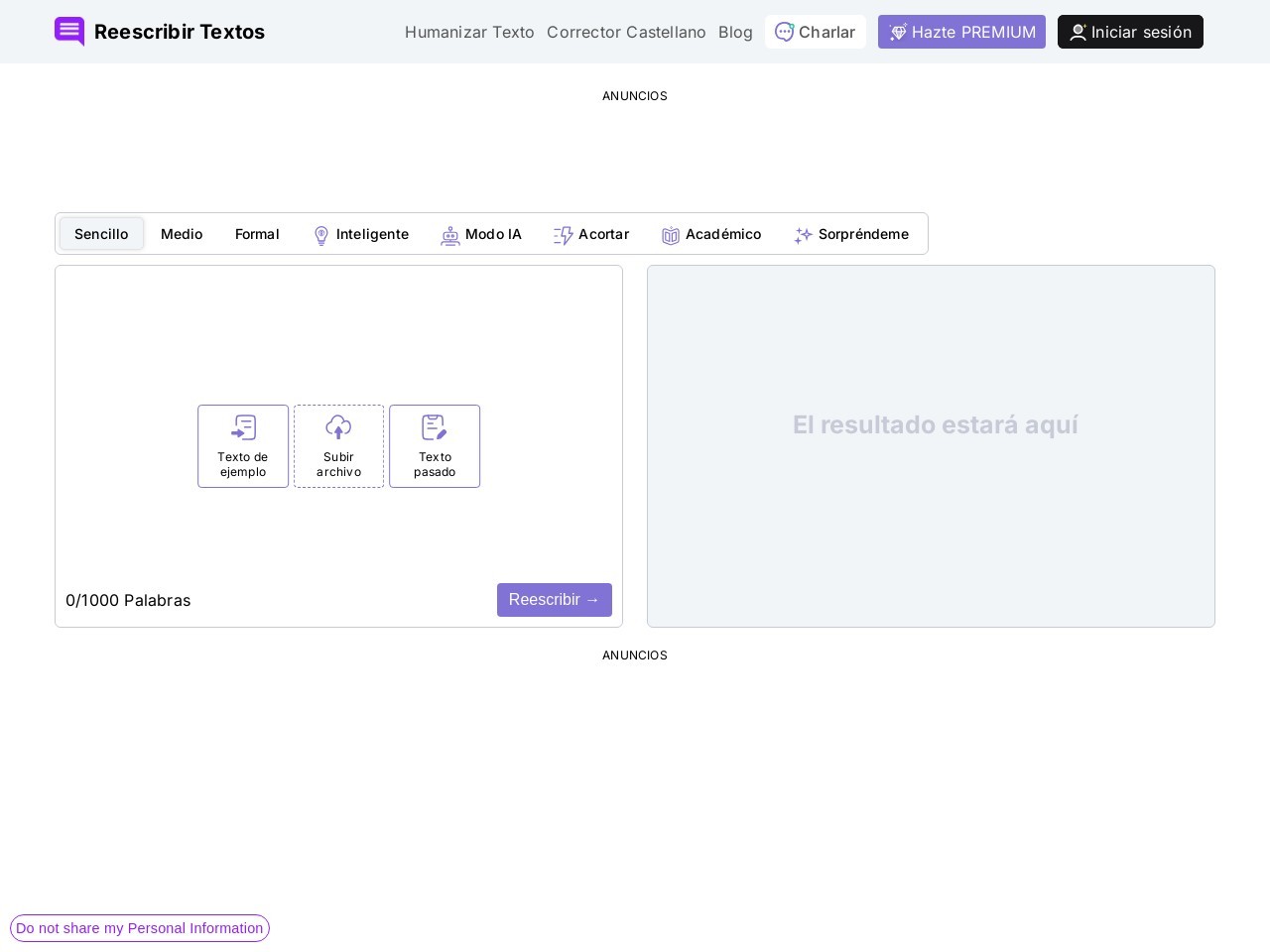Viewport: 1270px width, 952px height.
Task: Click the sparkles icon for Sorpréndeme
Action: pyautogui.click(x=804, y=235)
